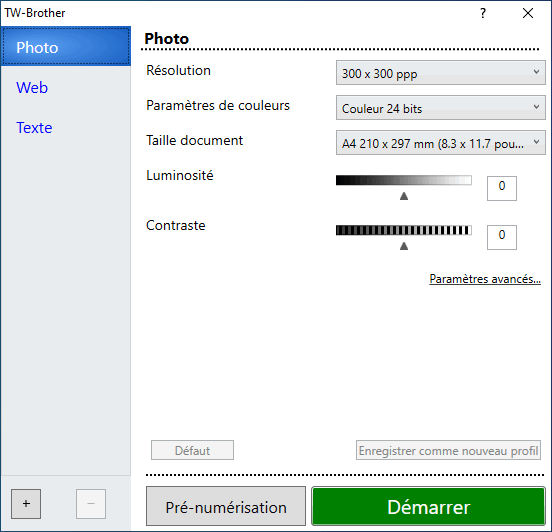Open the Paramètres avancés link
This screenshot has height=532, width=552.
(x=485, y=279)
